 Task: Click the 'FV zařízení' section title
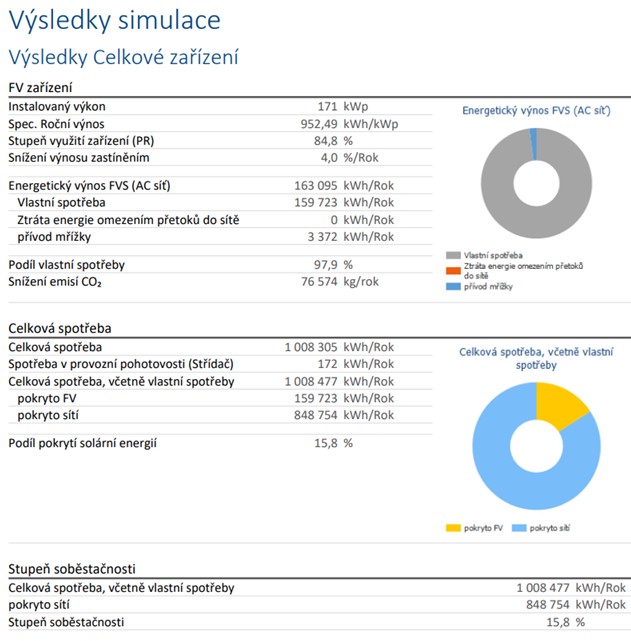pos(40,87)
